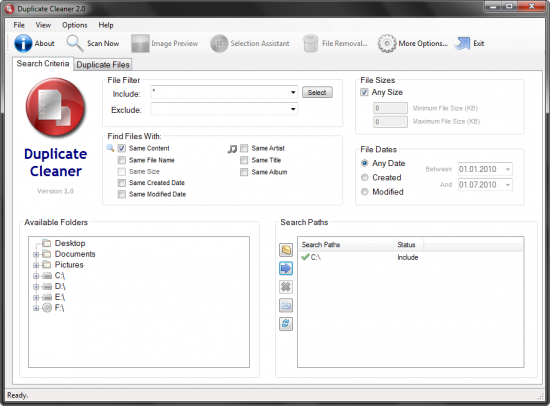The image size is (550, 406).
Task: Click the Maximum File Size field
Action: tap(390, 122)
